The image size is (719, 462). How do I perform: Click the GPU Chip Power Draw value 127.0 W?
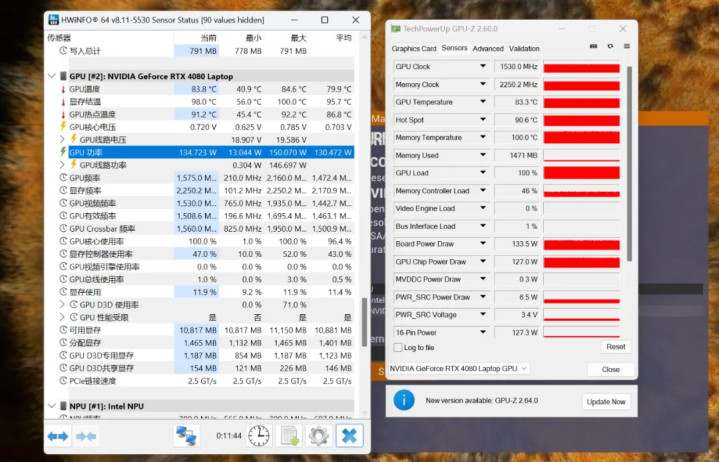pos(518,261)
